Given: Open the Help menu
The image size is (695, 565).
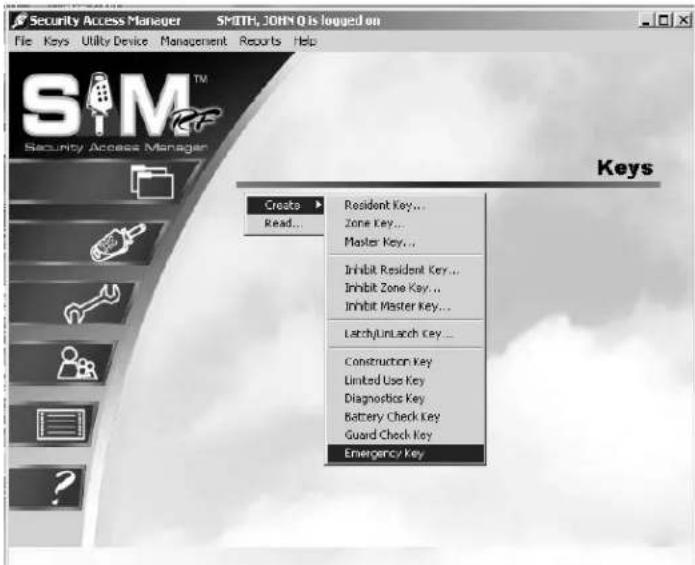Looking at the screenshot, I should tap(305, 41).
